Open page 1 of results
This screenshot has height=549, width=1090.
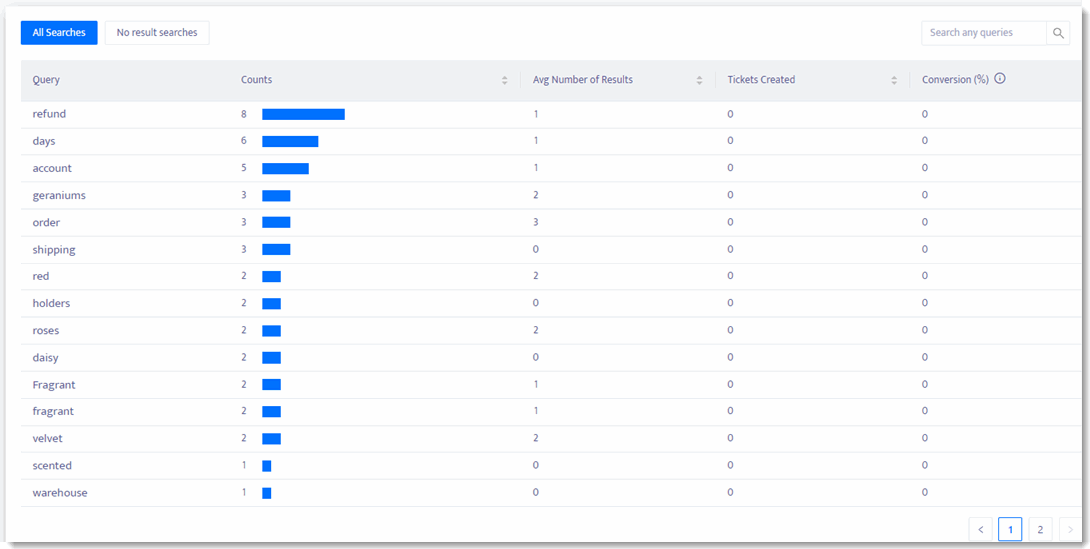pos(1010,530)
